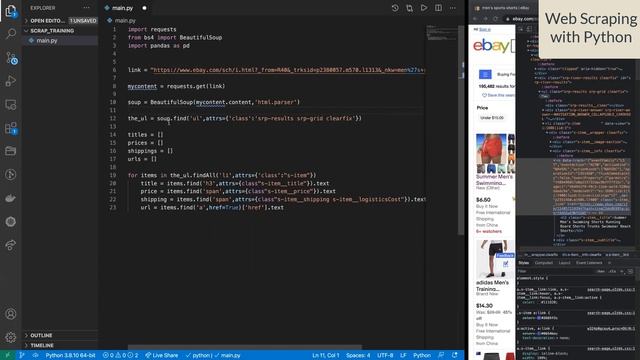Open editor more actions ellipsis

tap(453, 8)
